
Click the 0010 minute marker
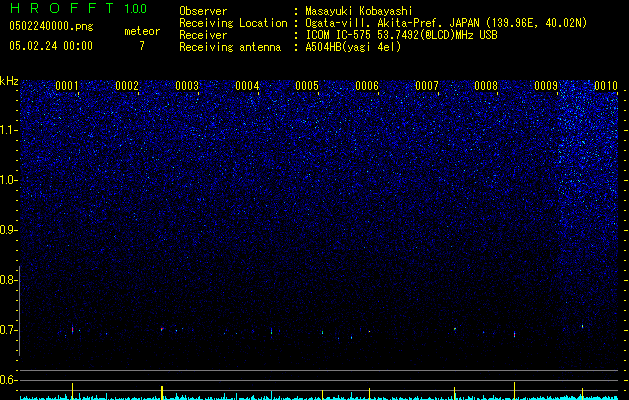point(606,86)
